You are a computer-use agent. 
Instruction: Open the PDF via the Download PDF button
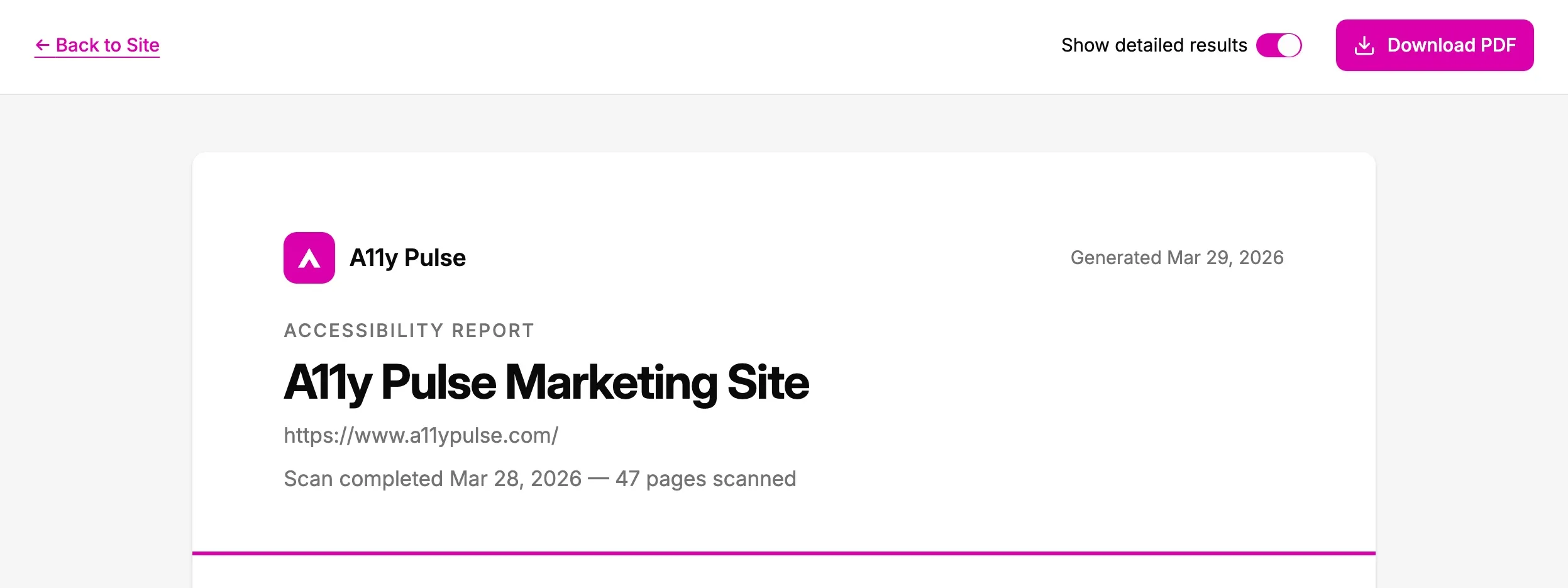point(1435,45)
